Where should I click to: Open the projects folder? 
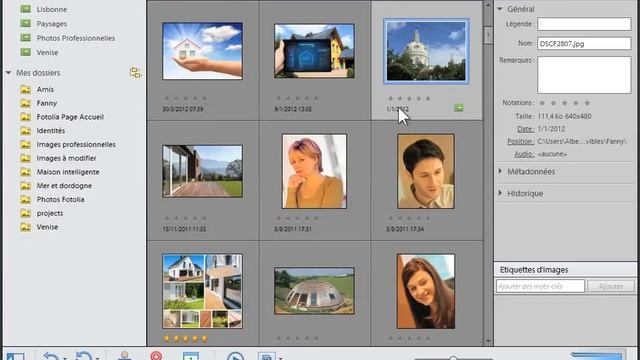(x=50, y=213)
